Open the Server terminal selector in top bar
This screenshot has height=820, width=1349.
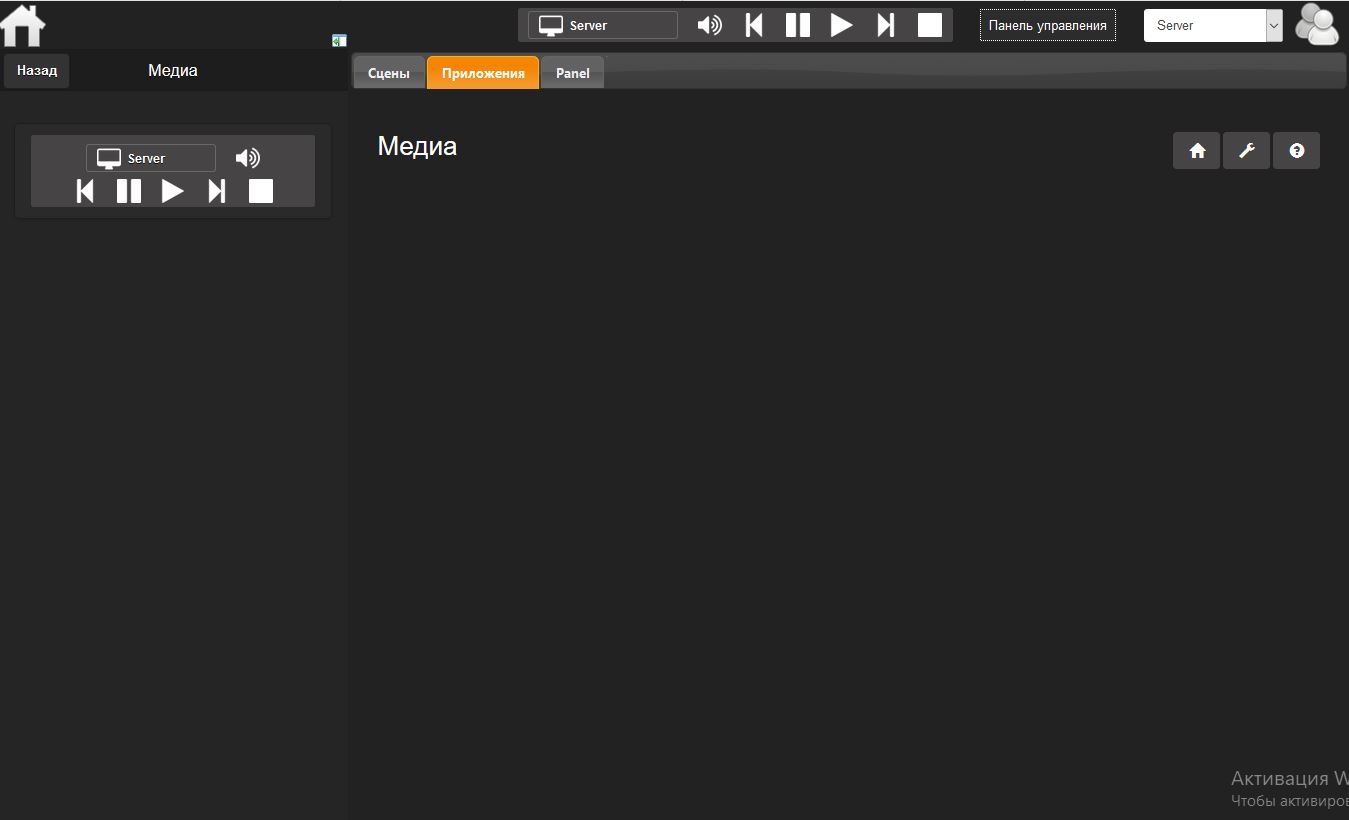[x=602, y=25]
